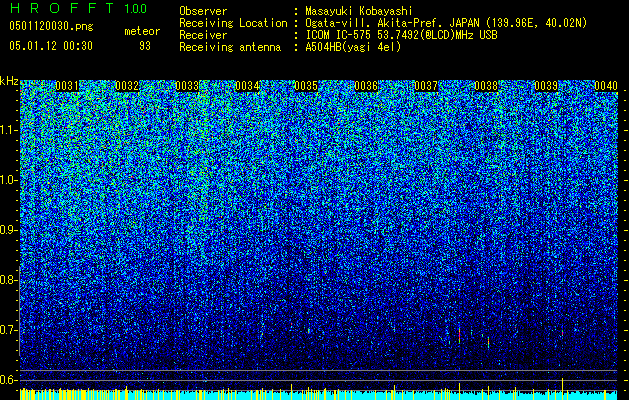Click the 0033 time marker
Image resolution: width=629 pixels, height=400 pixels.
click(x=187, y=86)
